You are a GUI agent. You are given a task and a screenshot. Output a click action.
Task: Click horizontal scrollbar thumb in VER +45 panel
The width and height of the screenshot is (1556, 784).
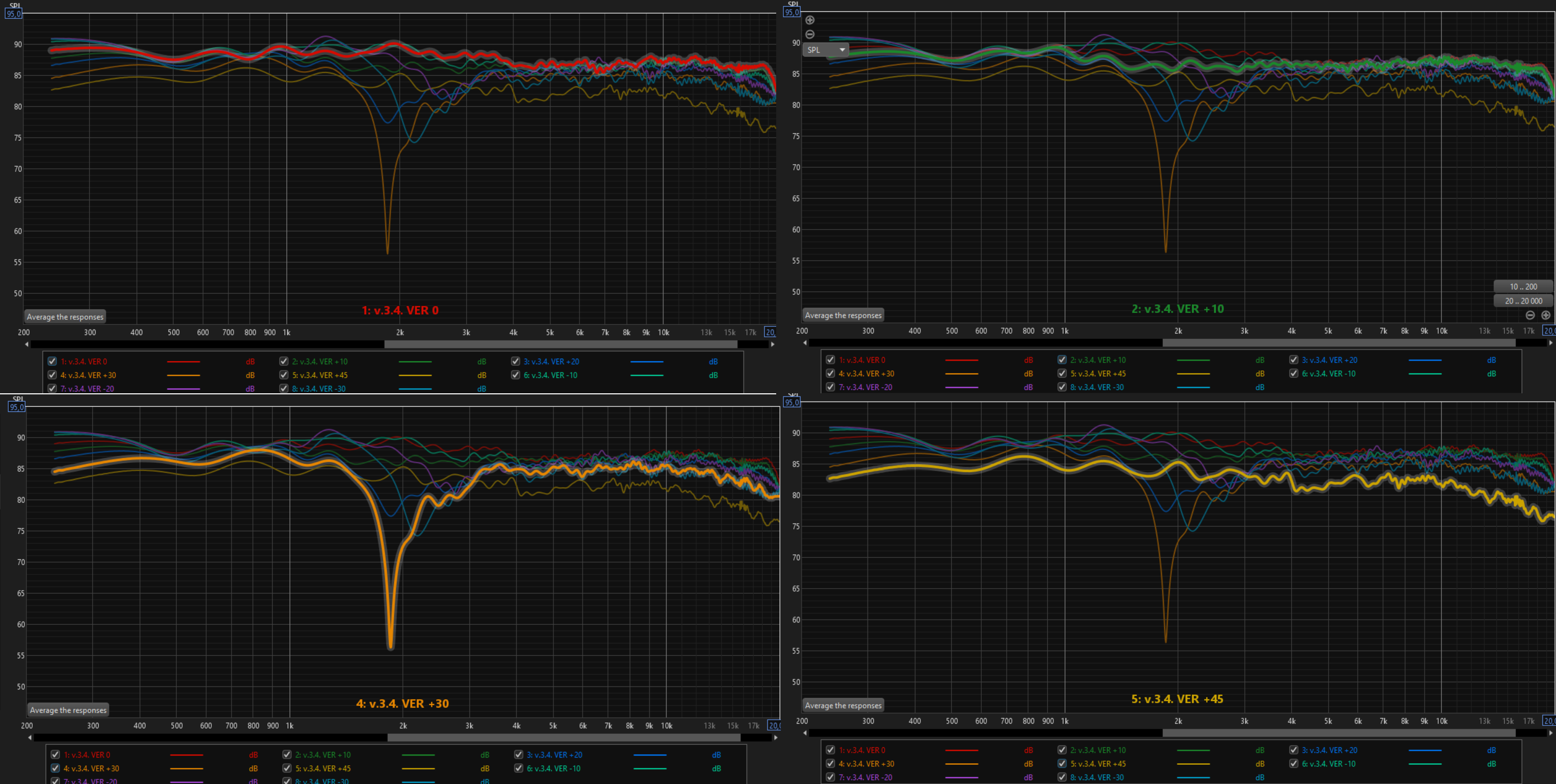[1338, 733]
